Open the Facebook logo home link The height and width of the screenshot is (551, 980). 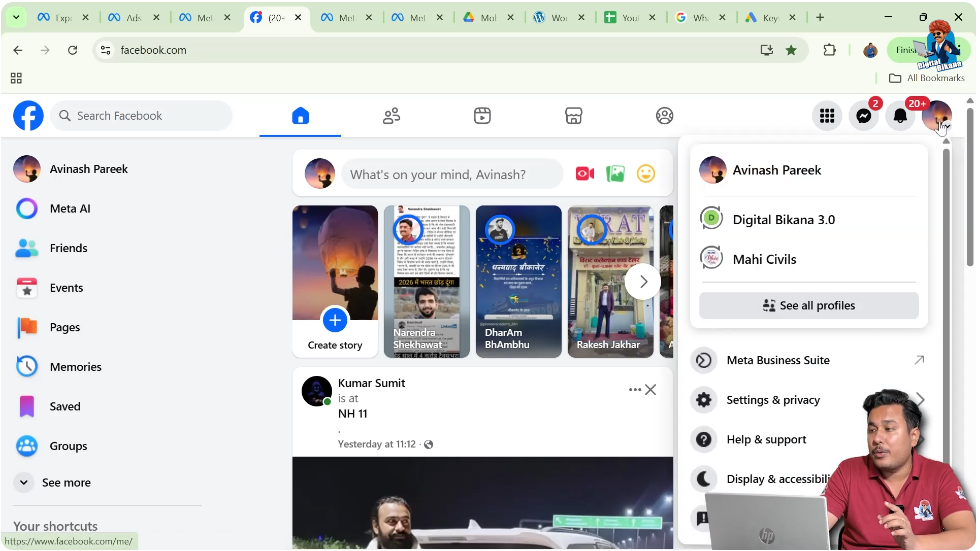point(28,116)
